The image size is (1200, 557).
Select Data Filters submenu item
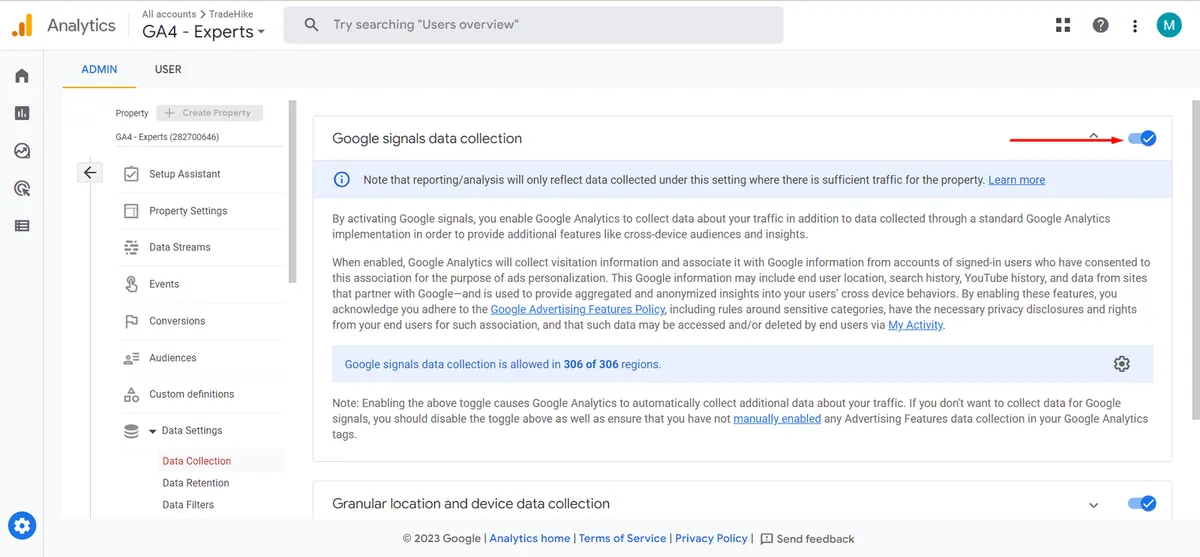[188, 505]
